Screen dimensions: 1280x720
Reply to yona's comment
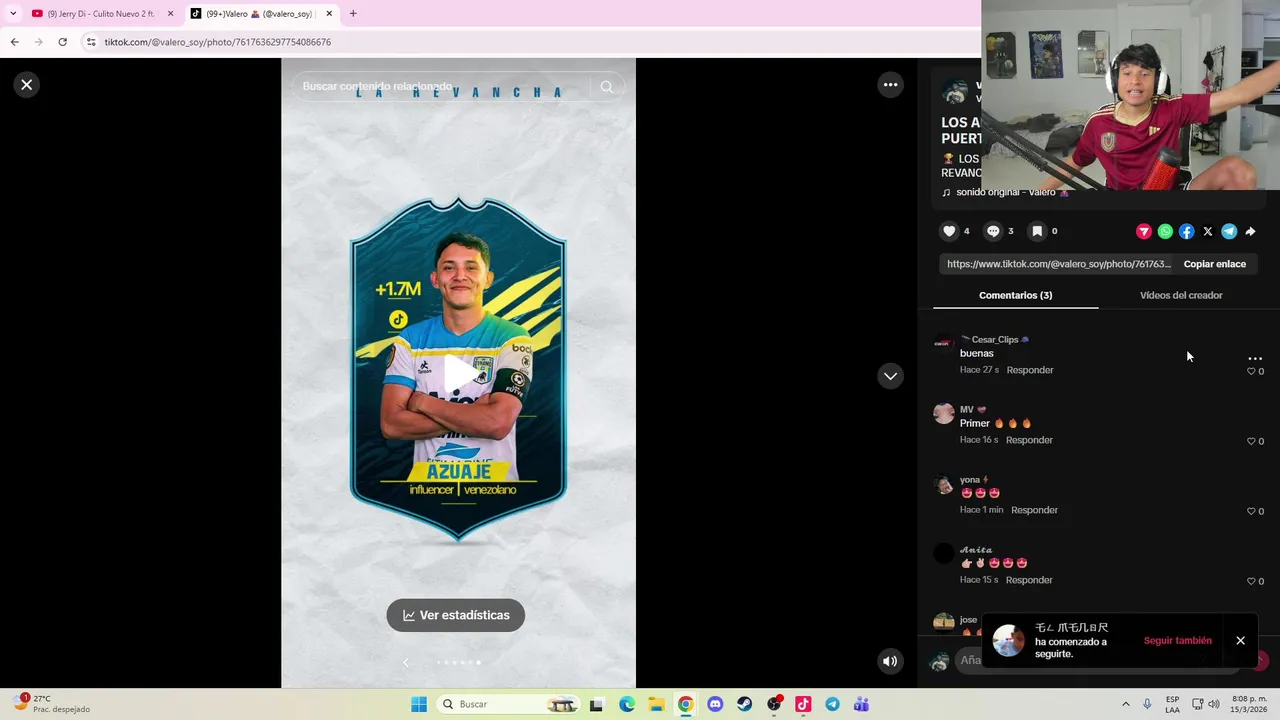coord(1034,510)
